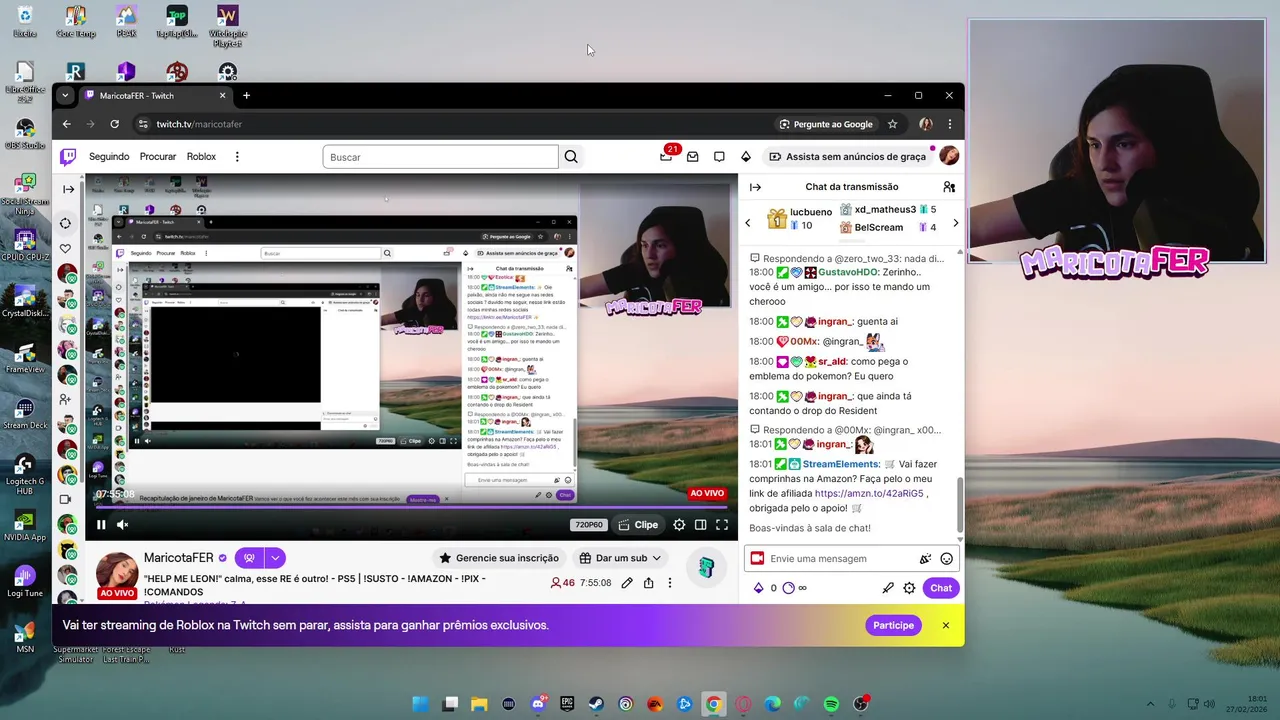The width and height of the screenshot is (1280, 720).
Task: Open MaricotaFER channel avatar
Action: (117, 574)
